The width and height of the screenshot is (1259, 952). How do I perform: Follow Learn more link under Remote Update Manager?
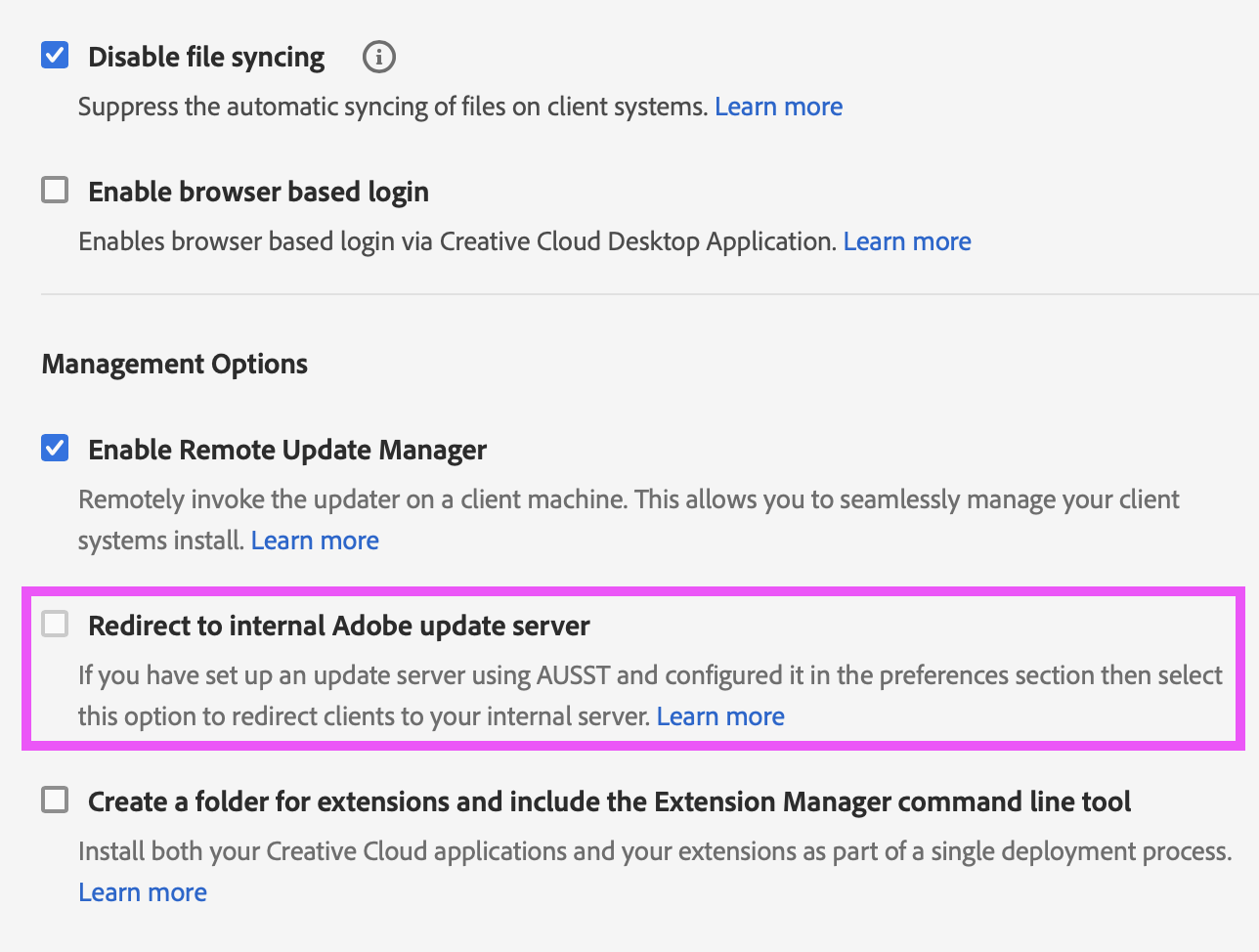315,541
